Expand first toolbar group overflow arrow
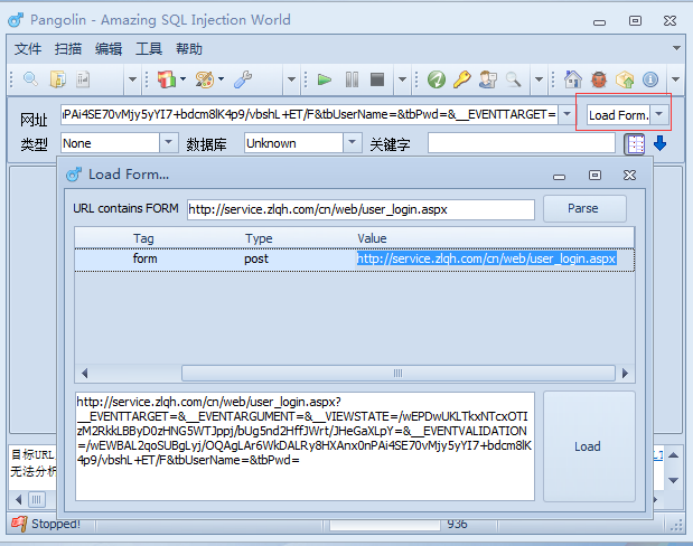Screen dimensions: 693x546 pyautogui.click(x=133, y=80)
